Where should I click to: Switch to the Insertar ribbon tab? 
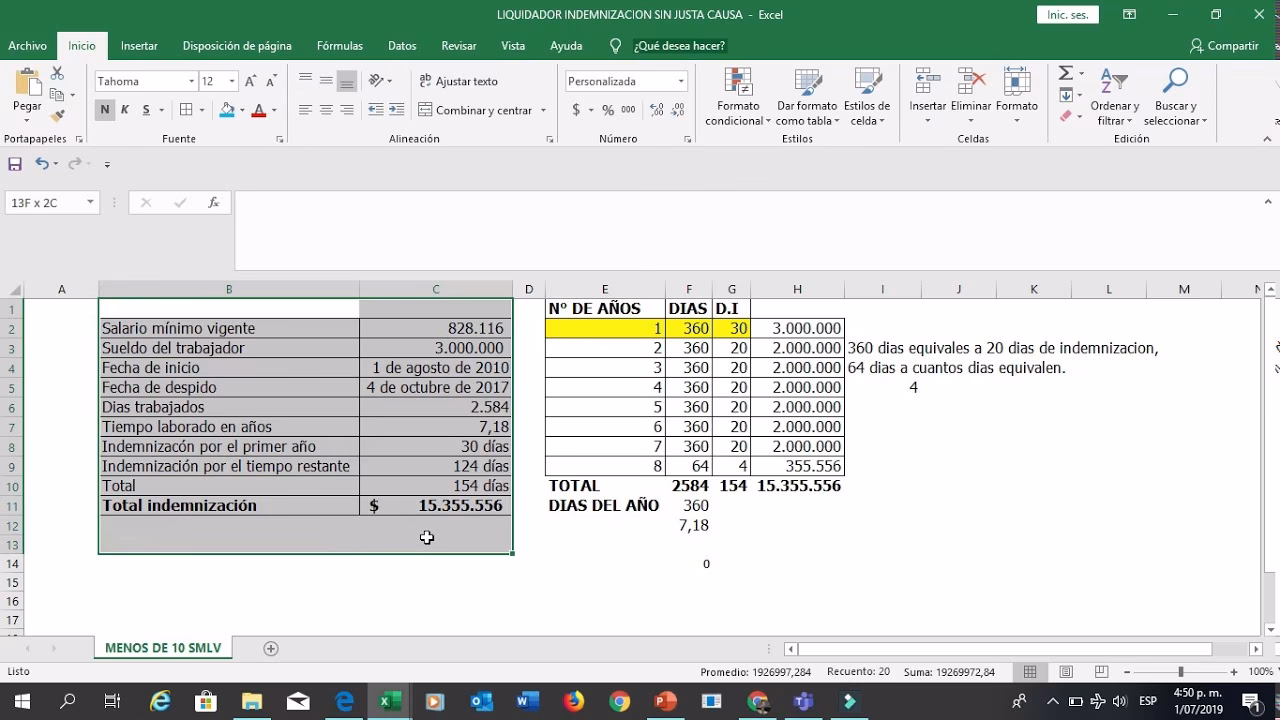click(139, 46)
